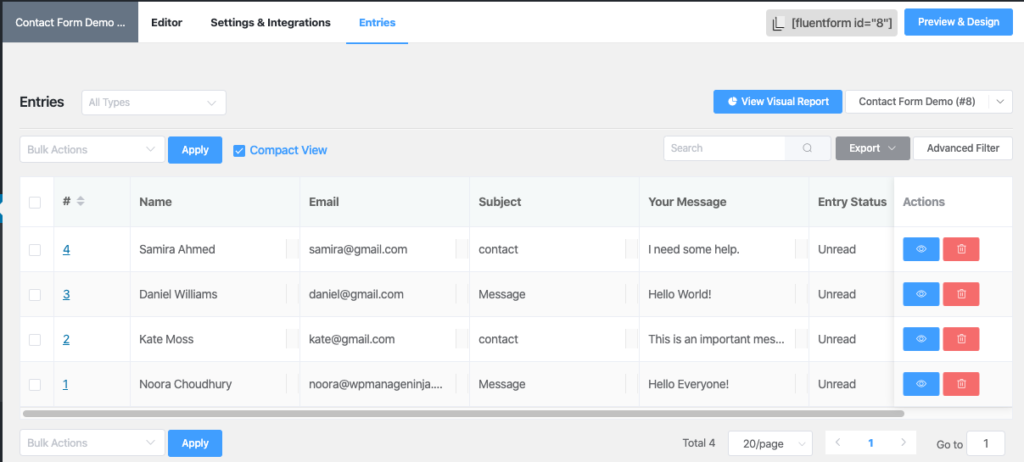Open the All Types dropdown
This screenshot has width=1024, height=462.
tap(153, 102)
